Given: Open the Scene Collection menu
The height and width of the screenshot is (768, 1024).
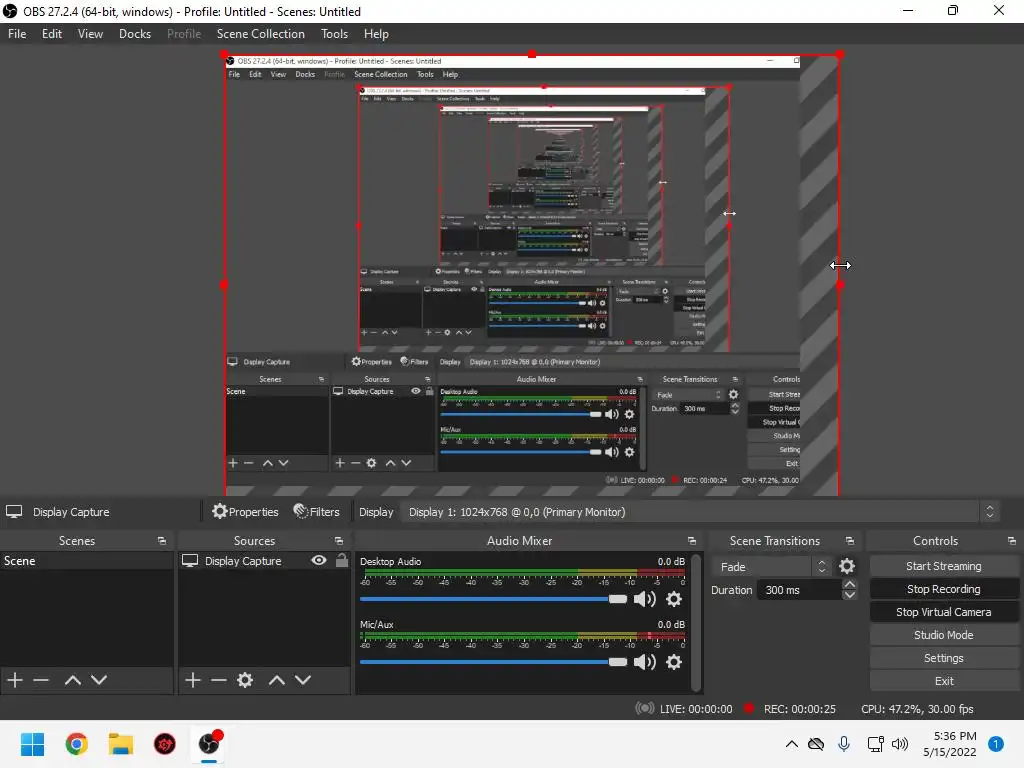Looking at the screenshot, I should [261, 34].
